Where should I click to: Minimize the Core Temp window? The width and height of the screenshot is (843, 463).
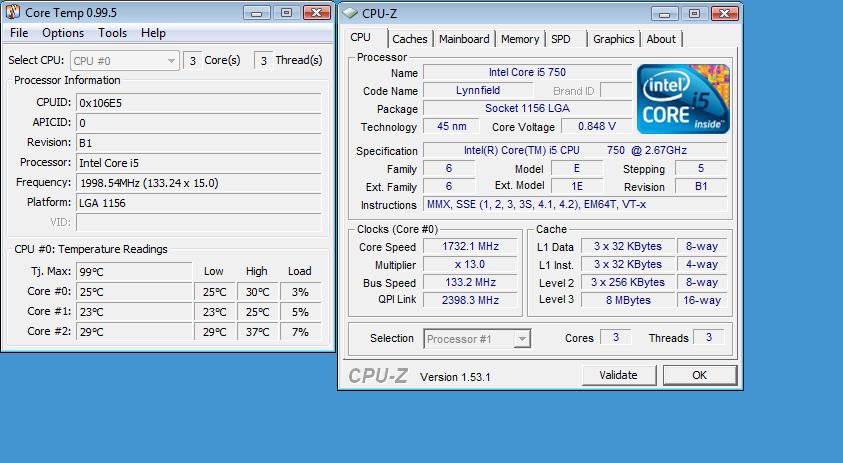coord(256,12)
